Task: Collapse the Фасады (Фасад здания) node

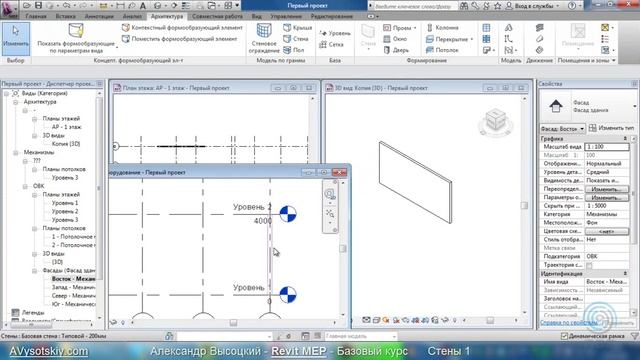Action: 35,271
